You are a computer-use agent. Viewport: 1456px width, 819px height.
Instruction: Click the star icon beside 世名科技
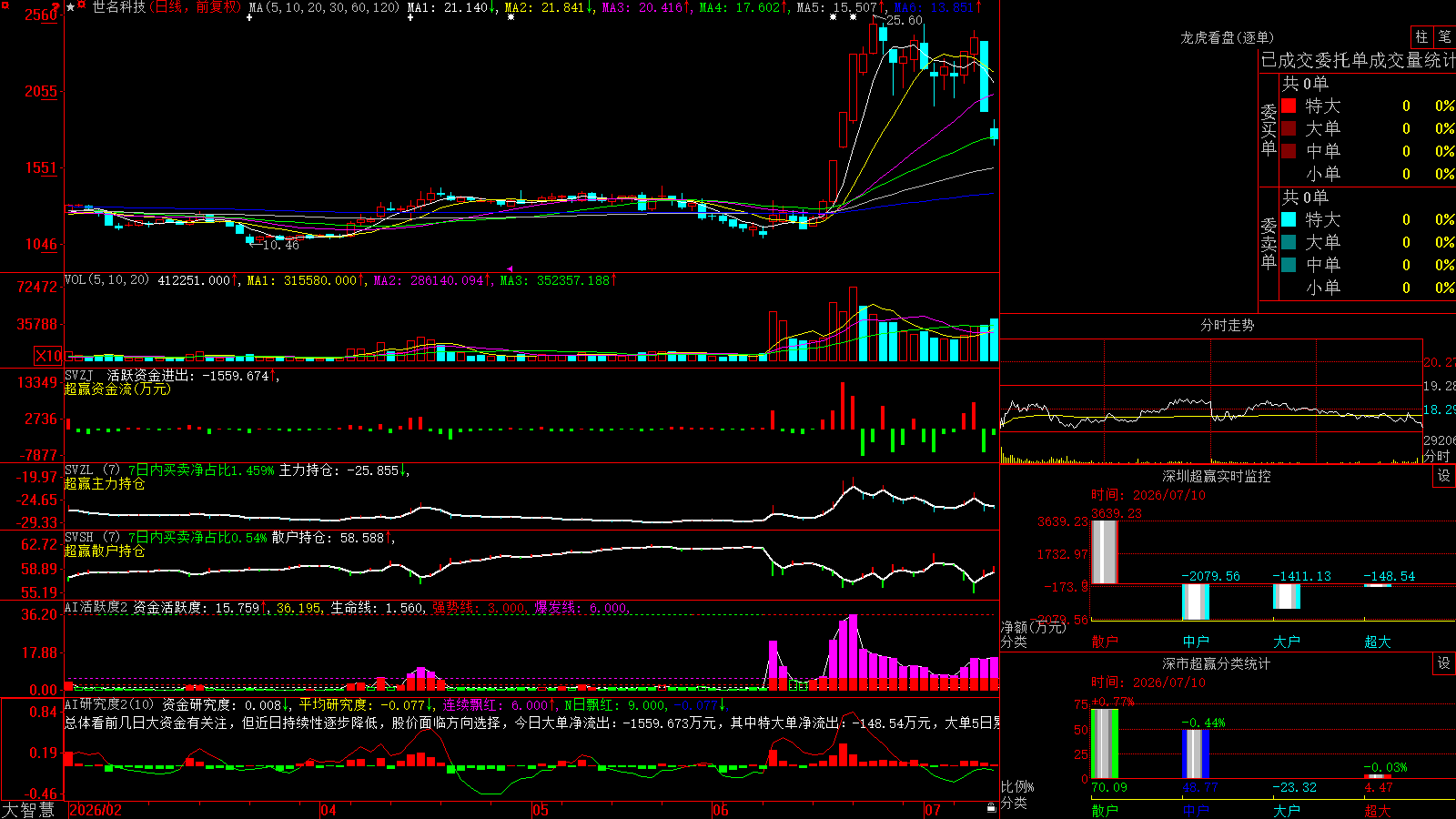[x=71, y=7]
